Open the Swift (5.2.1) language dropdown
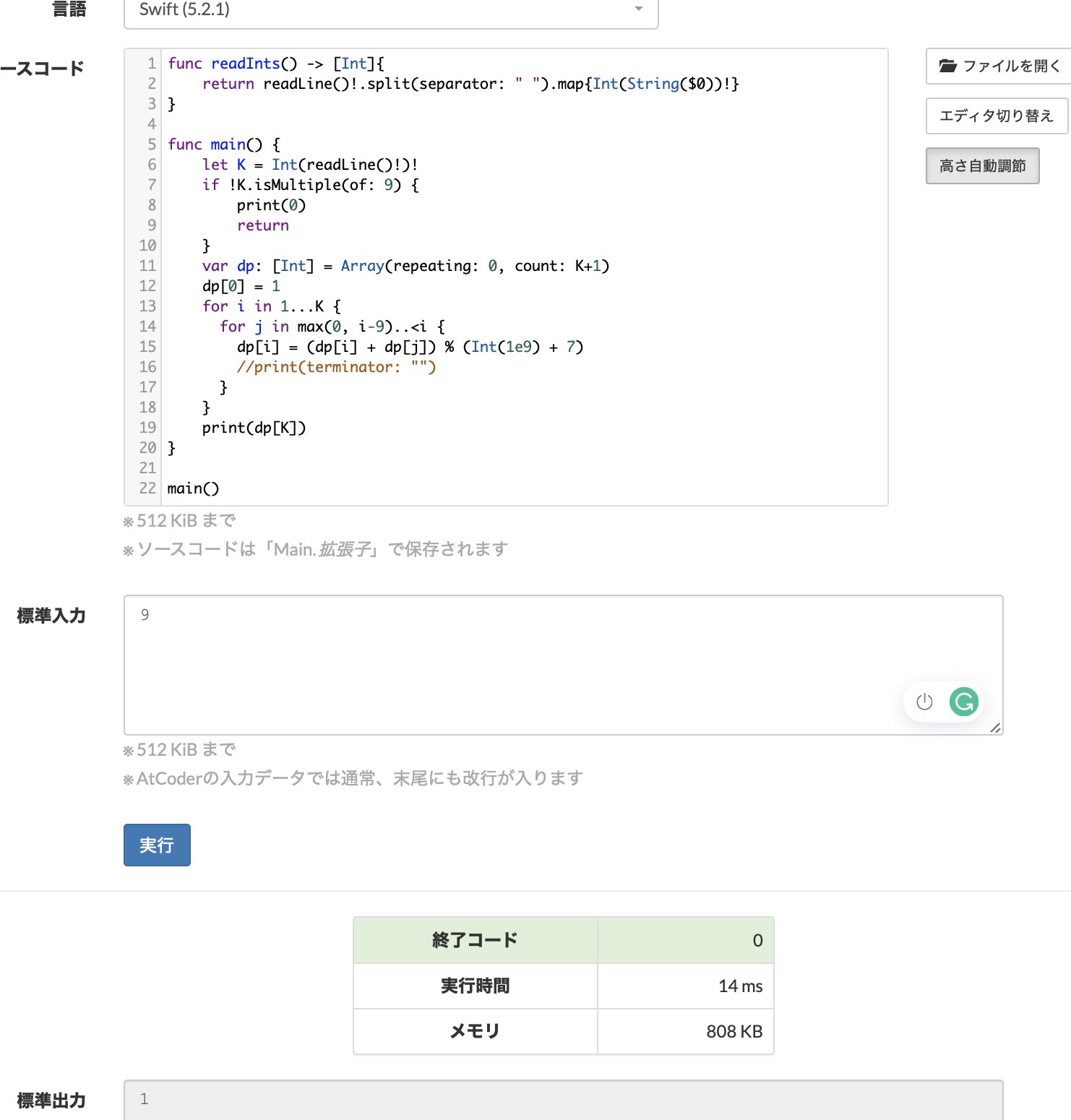The width and height of the screenshot is (1071, 1120). click(390, 10)
